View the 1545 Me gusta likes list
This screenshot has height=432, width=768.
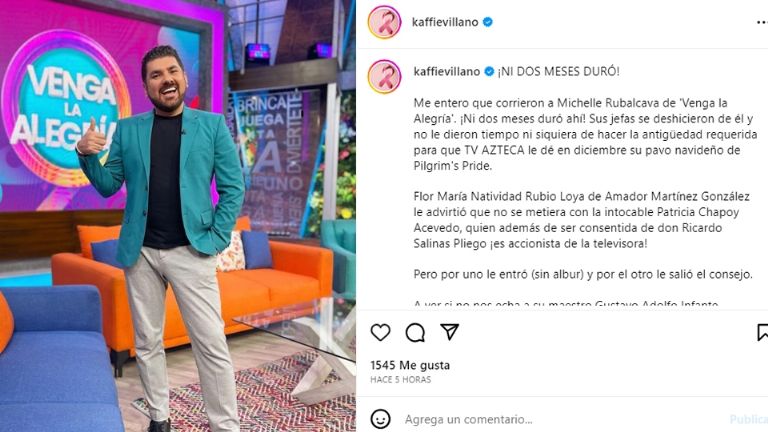pos(410,365)
